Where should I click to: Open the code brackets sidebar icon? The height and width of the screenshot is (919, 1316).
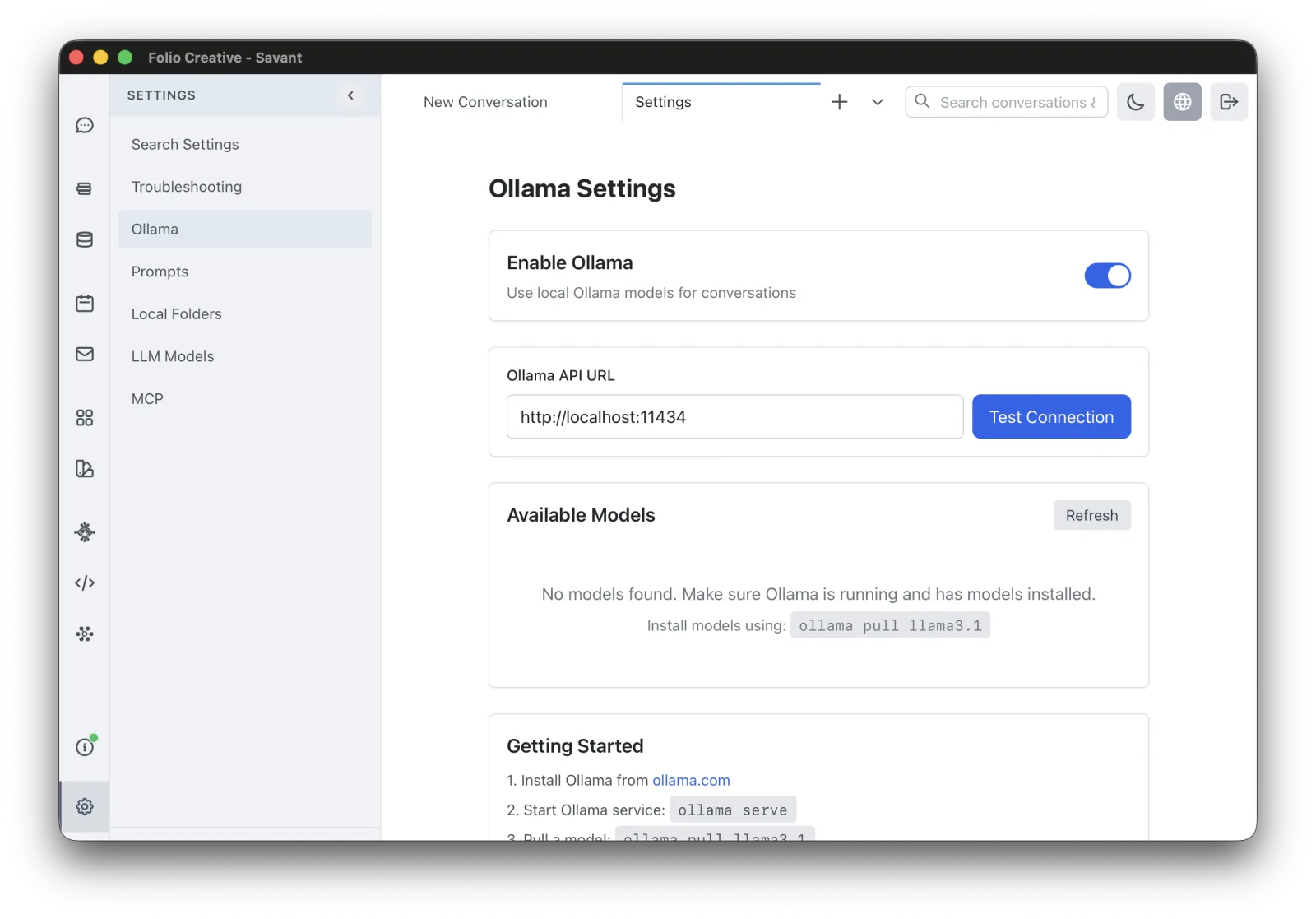[85, 583]
